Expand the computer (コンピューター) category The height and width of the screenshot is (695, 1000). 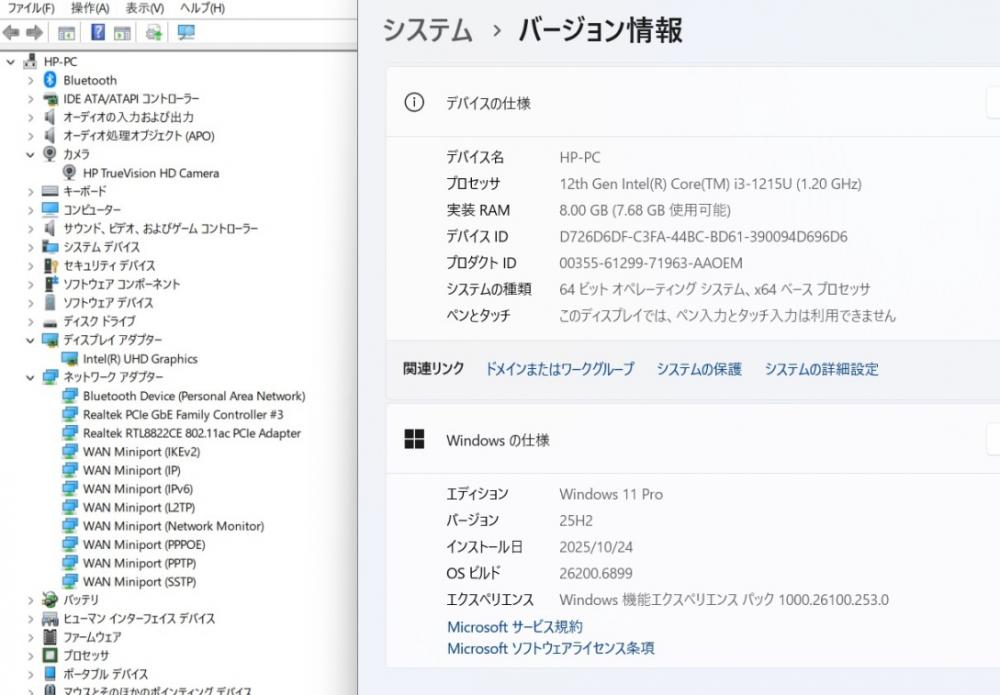[x=30, y=210]
